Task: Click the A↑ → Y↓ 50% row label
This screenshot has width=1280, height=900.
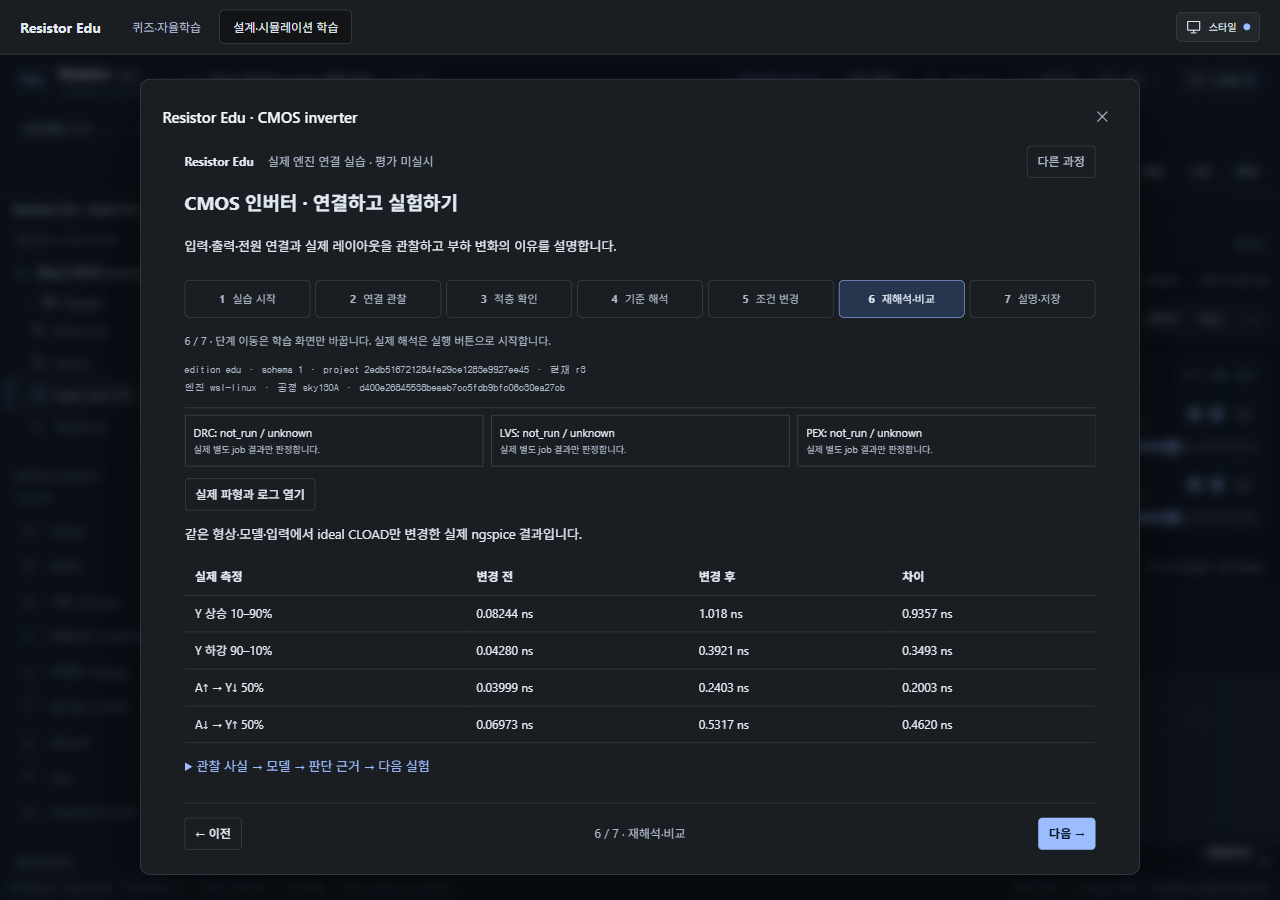Action: pos(229,688)
